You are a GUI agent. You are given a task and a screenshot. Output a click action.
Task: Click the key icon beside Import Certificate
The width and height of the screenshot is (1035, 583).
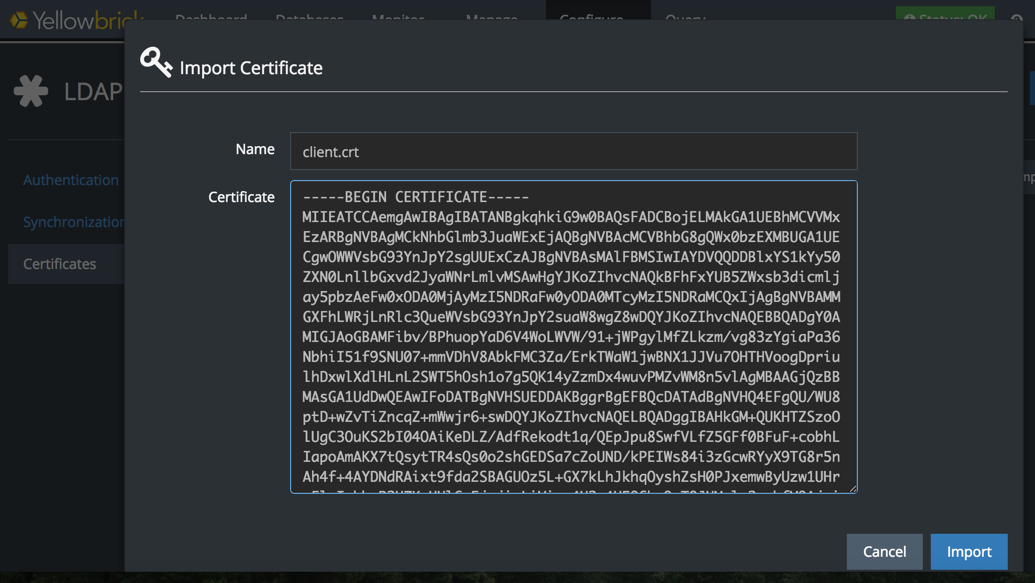point(156,62)
